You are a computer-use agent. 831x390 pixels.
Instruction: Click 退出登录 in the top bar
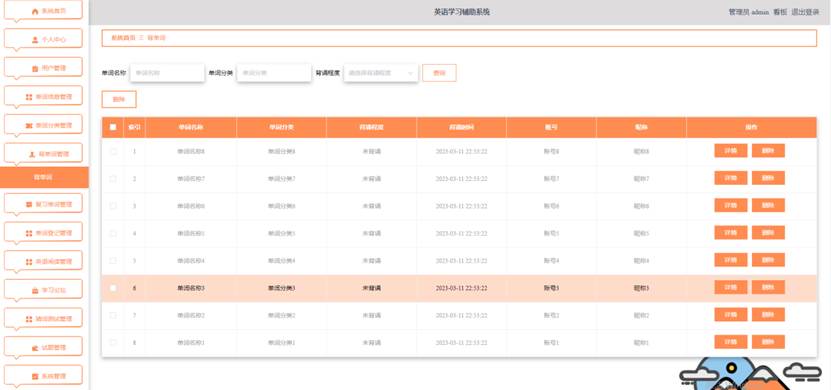[805, 12]
